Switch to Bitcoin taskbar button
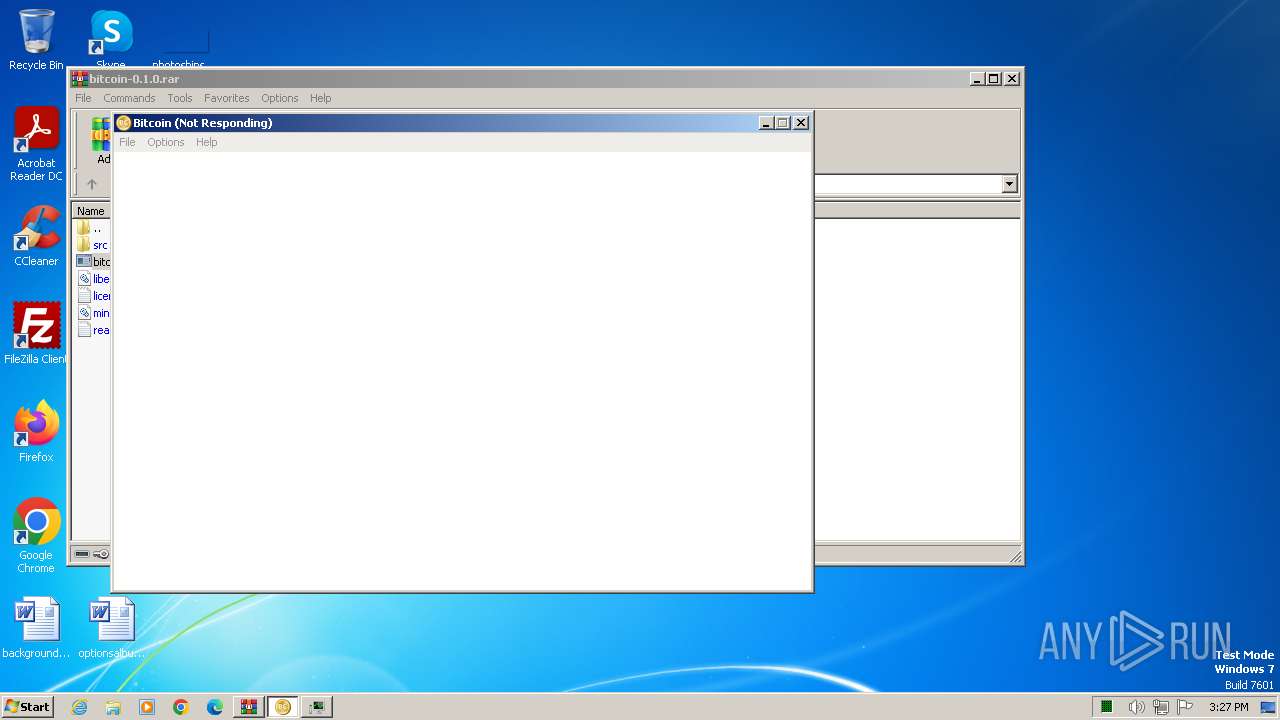 pyautogui.click(x=283, y=707)
